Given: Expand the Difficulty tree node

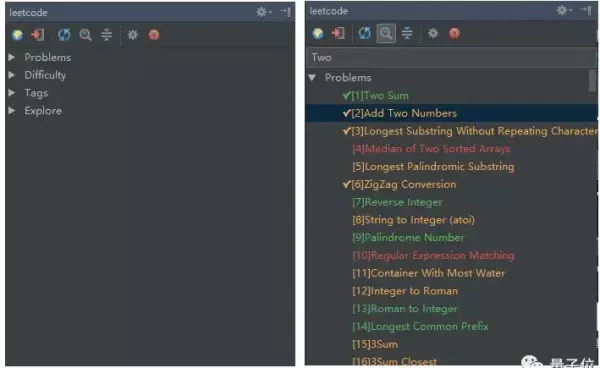Looking at the screenshot, I should tap(12, 75).
